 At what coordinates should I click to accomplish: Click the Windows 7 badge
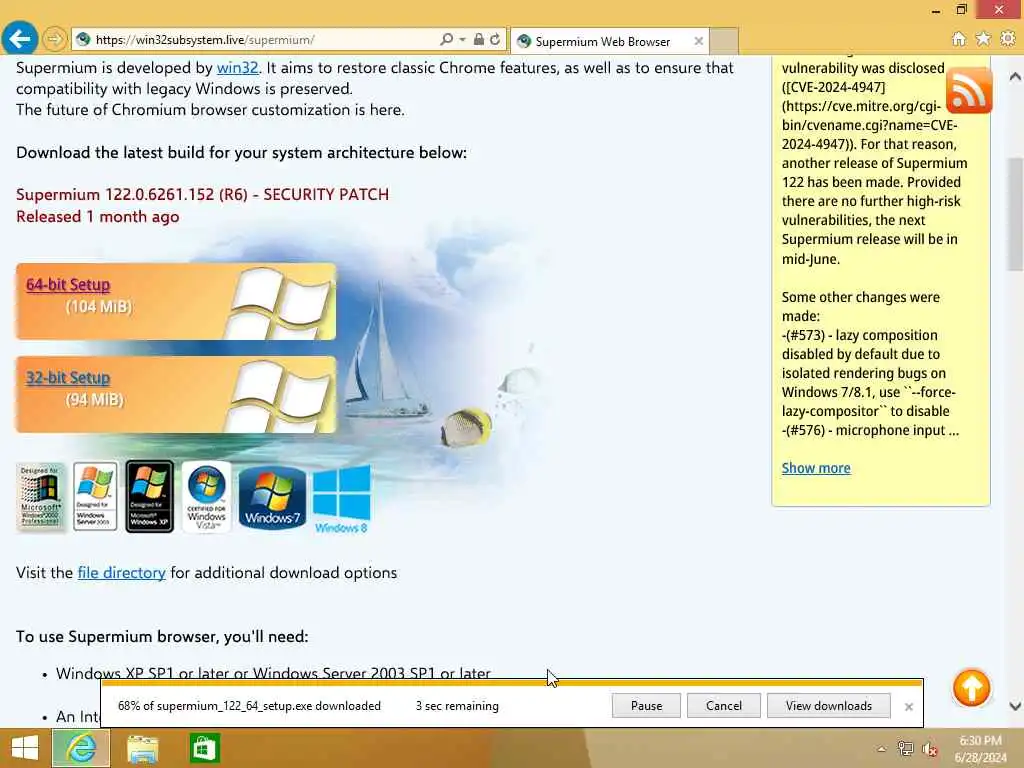point(272,498)
